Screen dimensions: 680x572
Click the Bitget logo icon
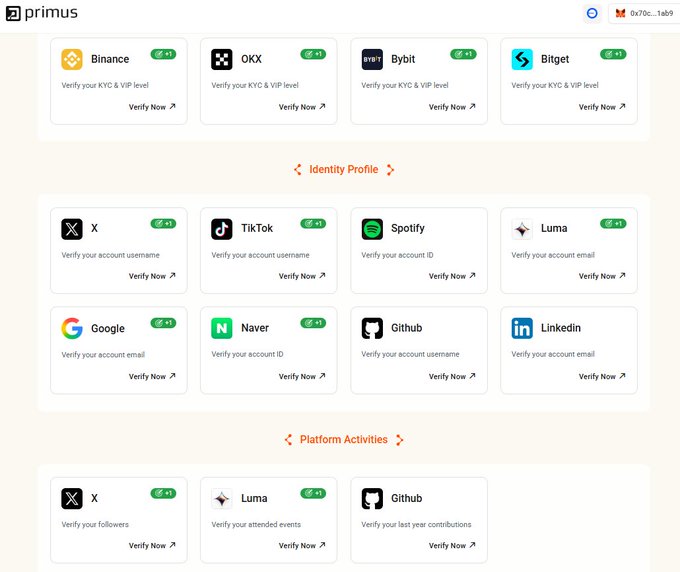522,59
